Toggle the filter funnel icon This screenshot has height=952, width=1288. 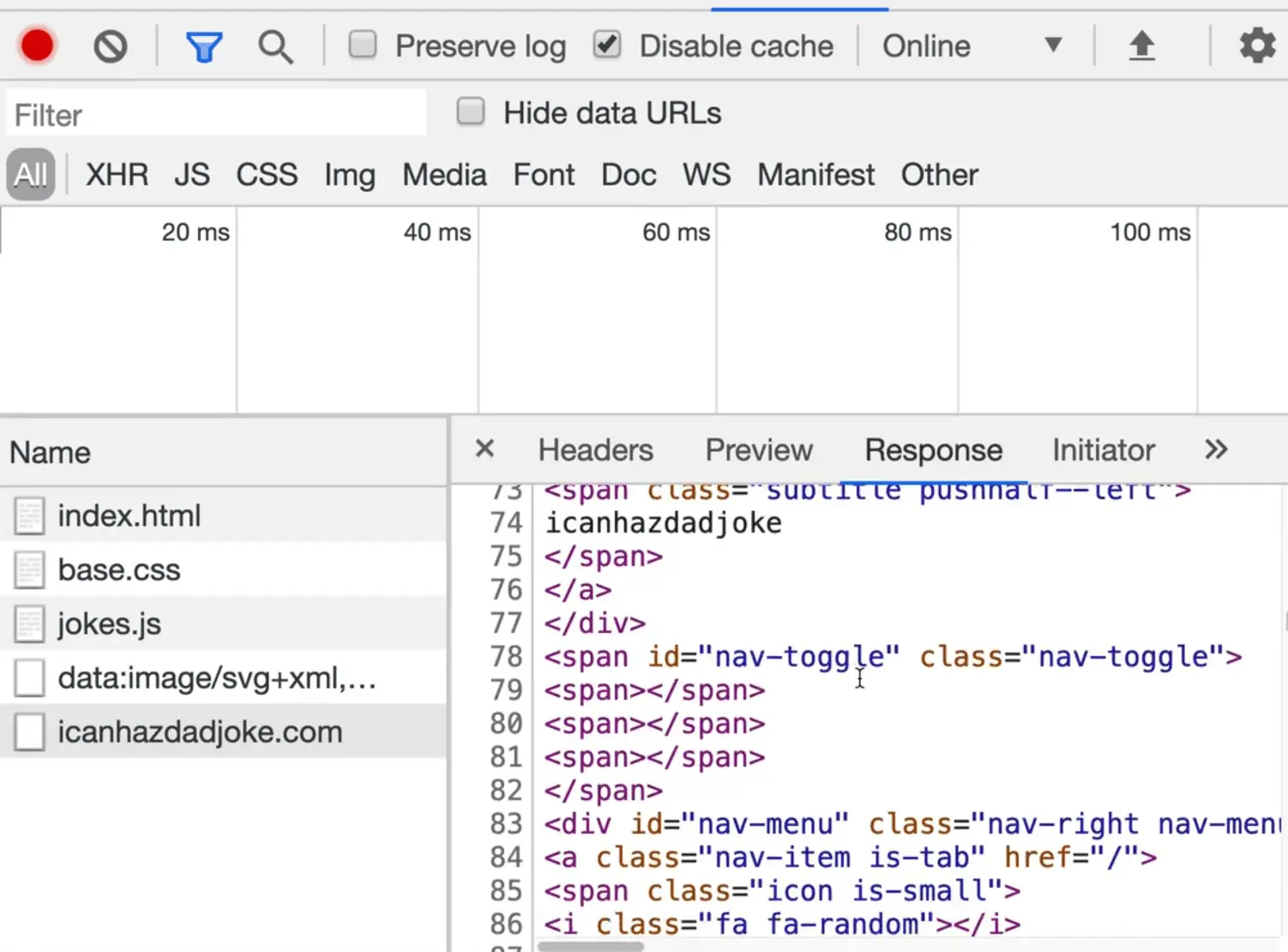[x=204, y=45]
